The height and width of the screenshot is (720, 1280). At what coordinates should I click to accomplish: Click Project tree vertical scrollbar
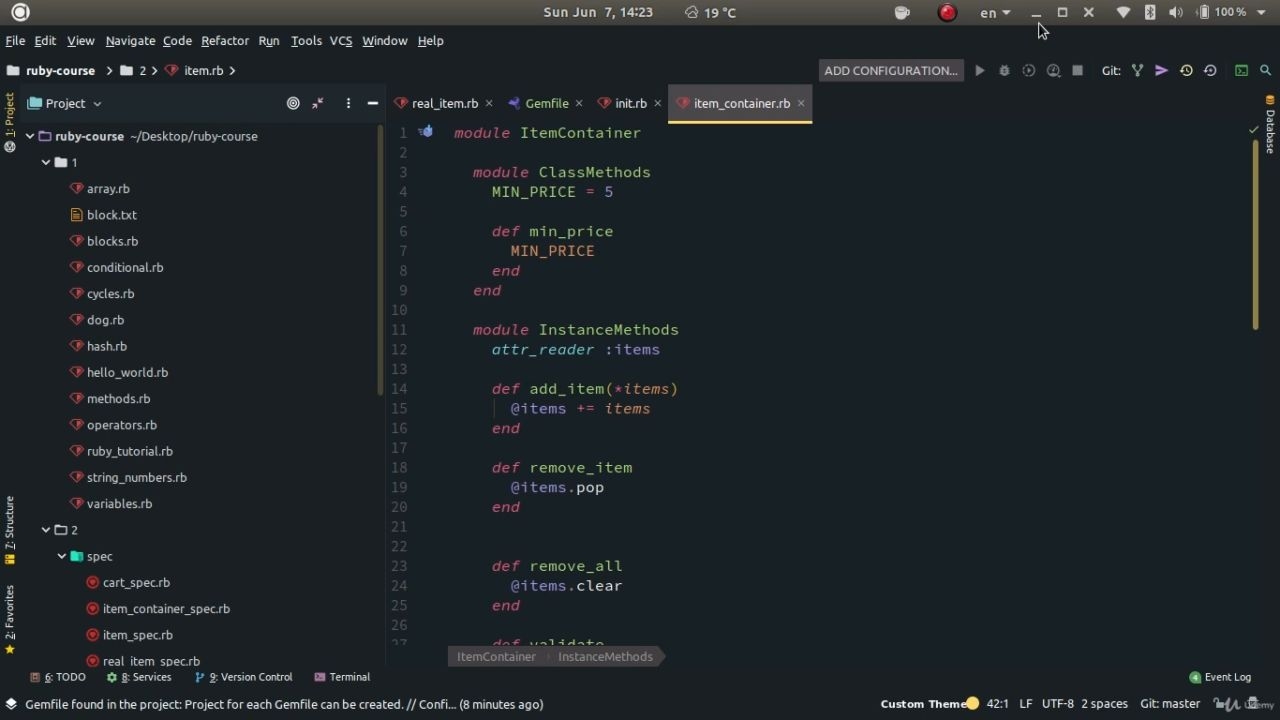pos(380,260)
